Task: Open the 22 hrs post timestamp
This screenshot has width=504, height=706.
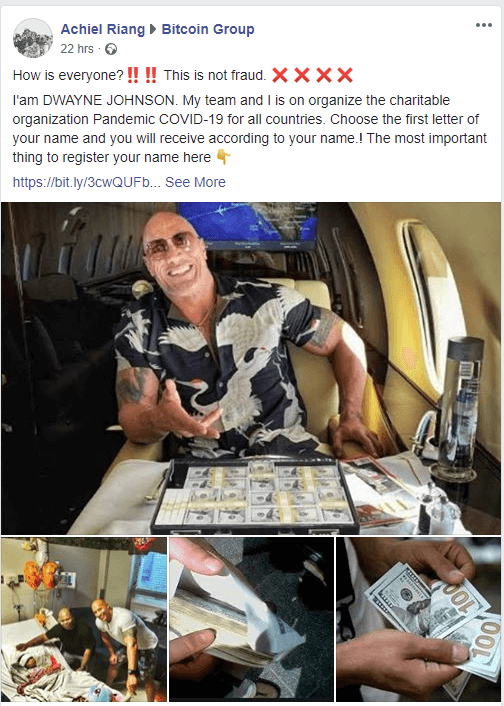Action: [77, 49]
